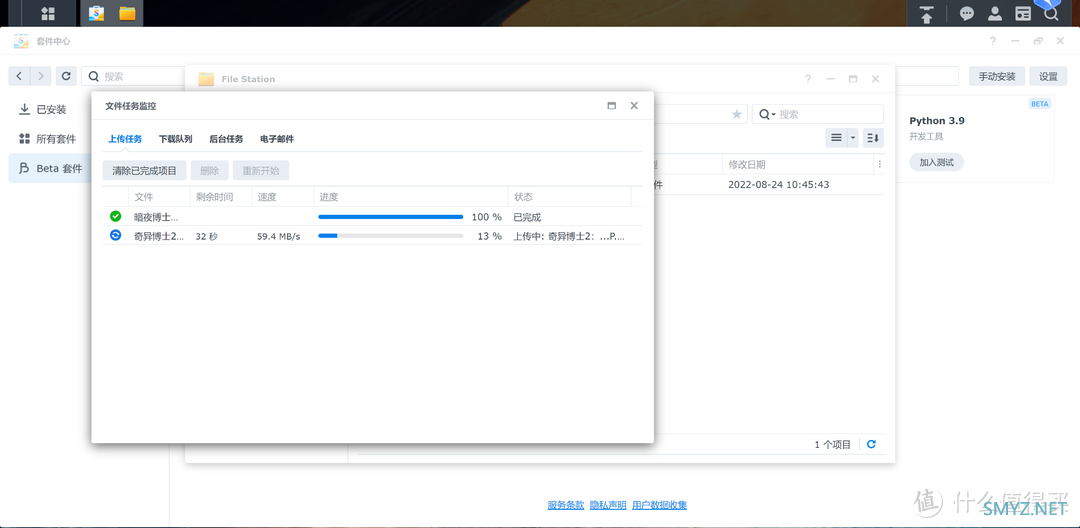The height and width of the screenshot is (528, 1080).
Task: Select the Upload Tasks tab (上传任务)
Action: [x=125, y=139]
